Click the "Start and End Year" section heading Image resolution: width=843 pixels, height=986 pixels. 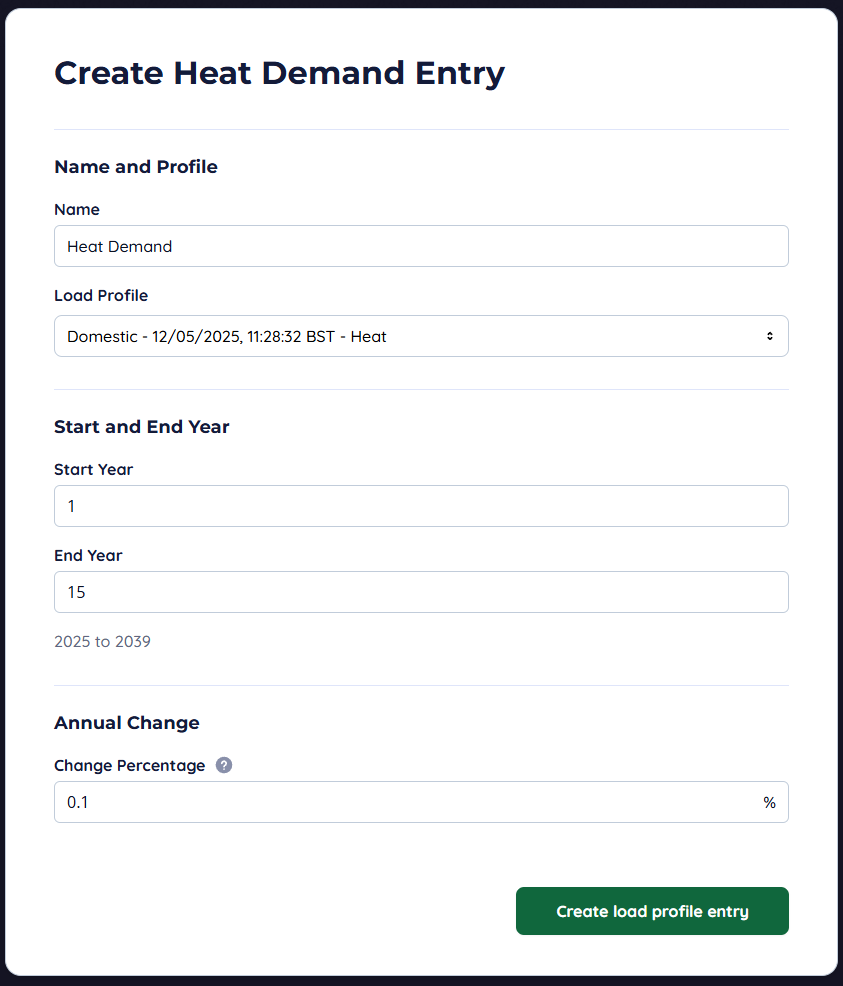[x=141, y=427]
